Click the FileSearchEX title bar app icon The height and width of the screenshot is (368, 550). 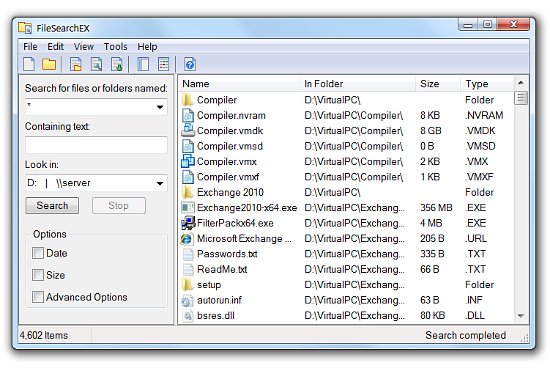click(25, 28)
